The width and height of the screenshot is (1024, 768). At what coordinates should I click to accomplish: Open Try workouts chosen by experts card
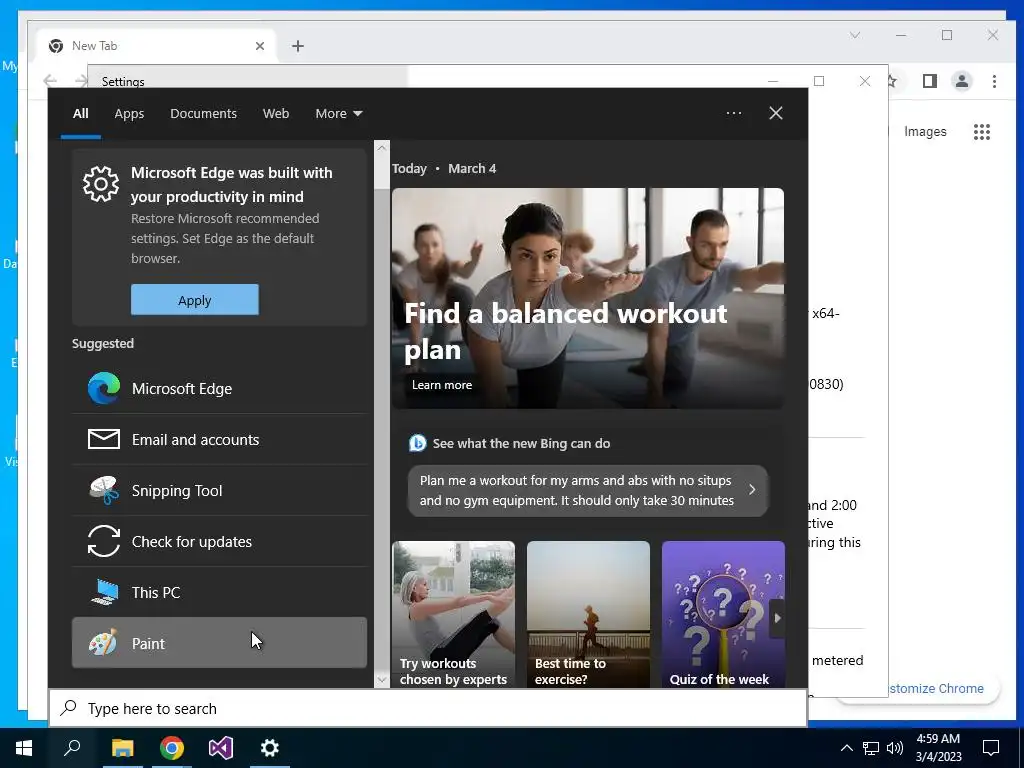[453, 614]
